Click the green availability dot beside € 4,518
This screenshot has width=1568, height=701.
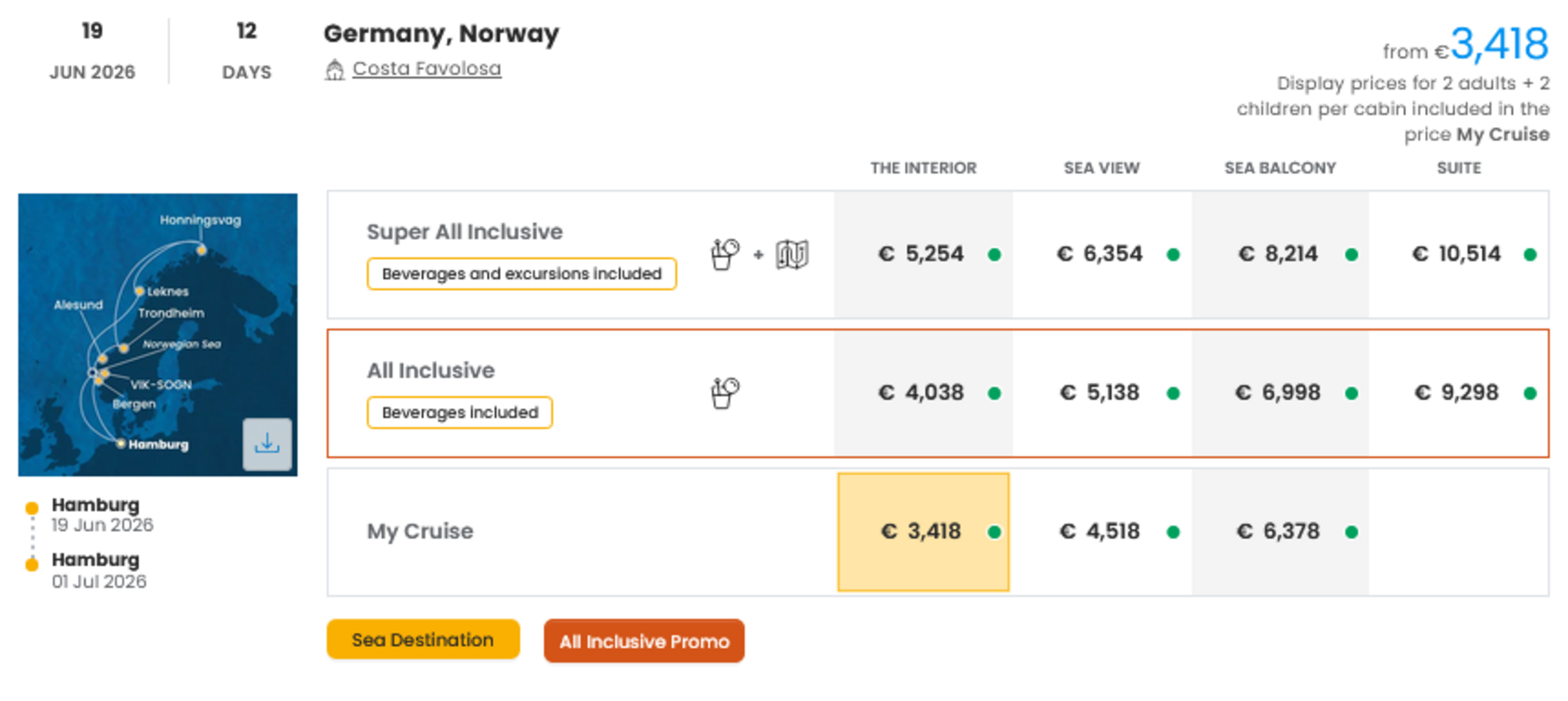click(x=1173, y=532)
